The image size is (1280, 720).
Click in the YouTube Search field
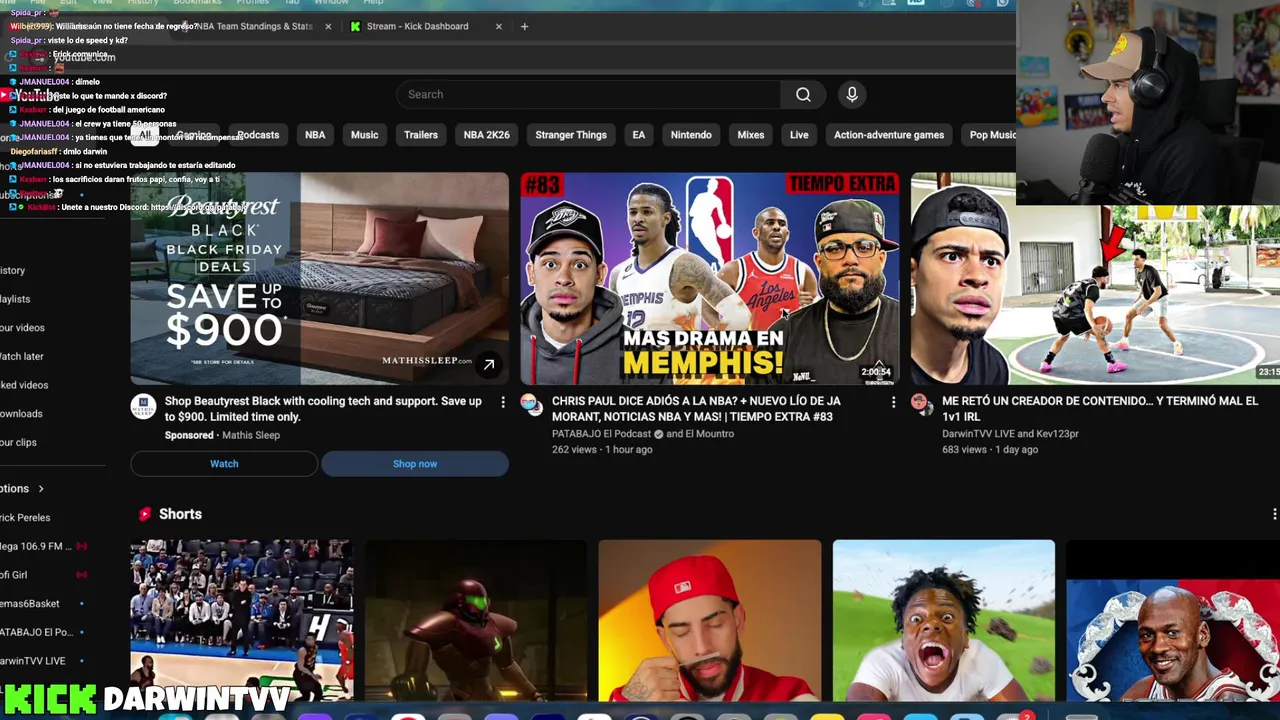(589, 94)
